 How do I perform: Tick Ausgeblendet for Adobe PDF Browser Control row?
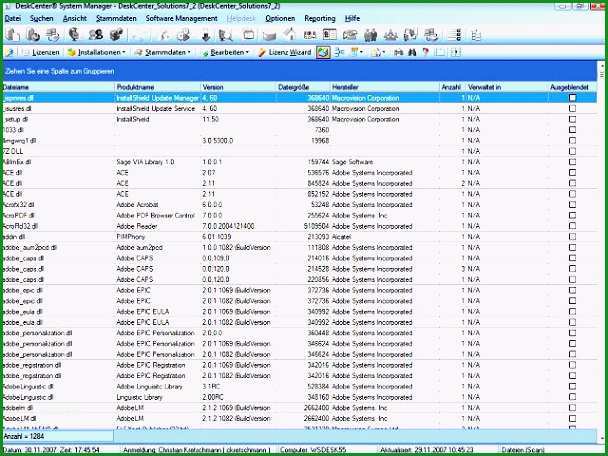pos(572,215)
